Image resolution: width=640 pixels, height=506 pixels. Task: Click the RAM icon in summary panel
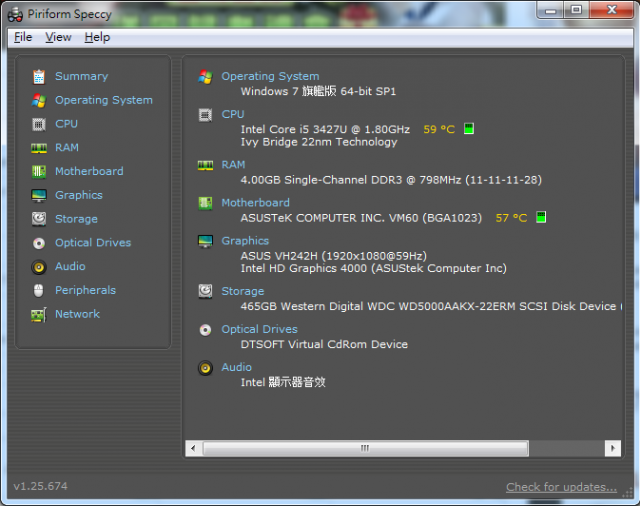(205, 165)
